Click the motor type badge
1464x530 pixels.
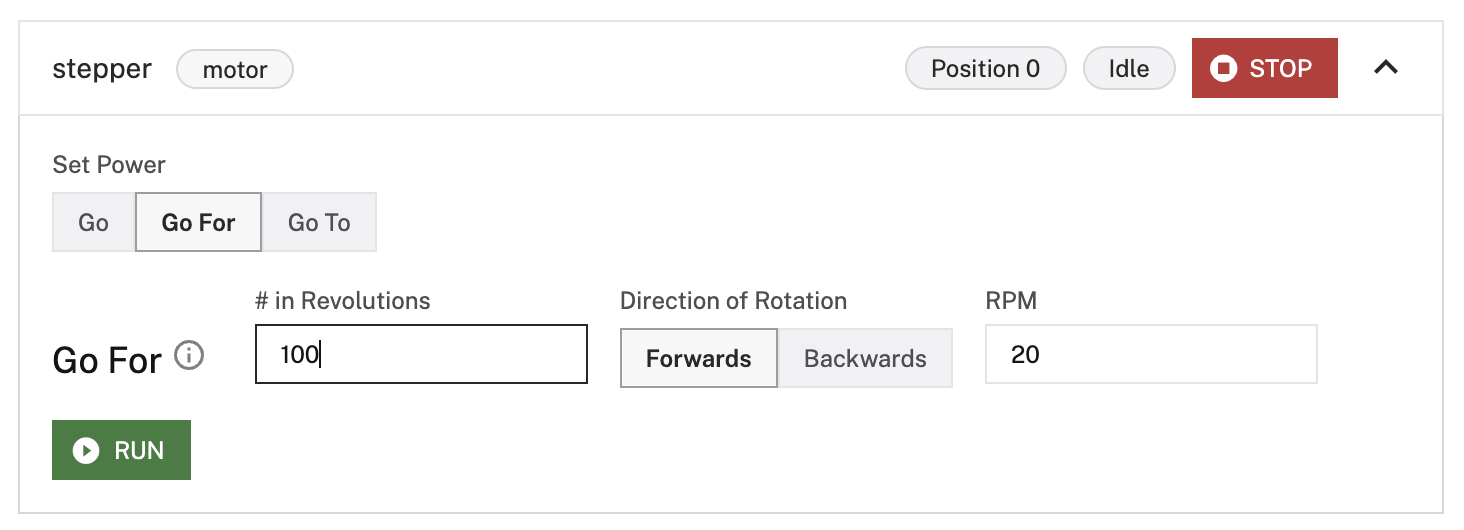click(235, 70)
